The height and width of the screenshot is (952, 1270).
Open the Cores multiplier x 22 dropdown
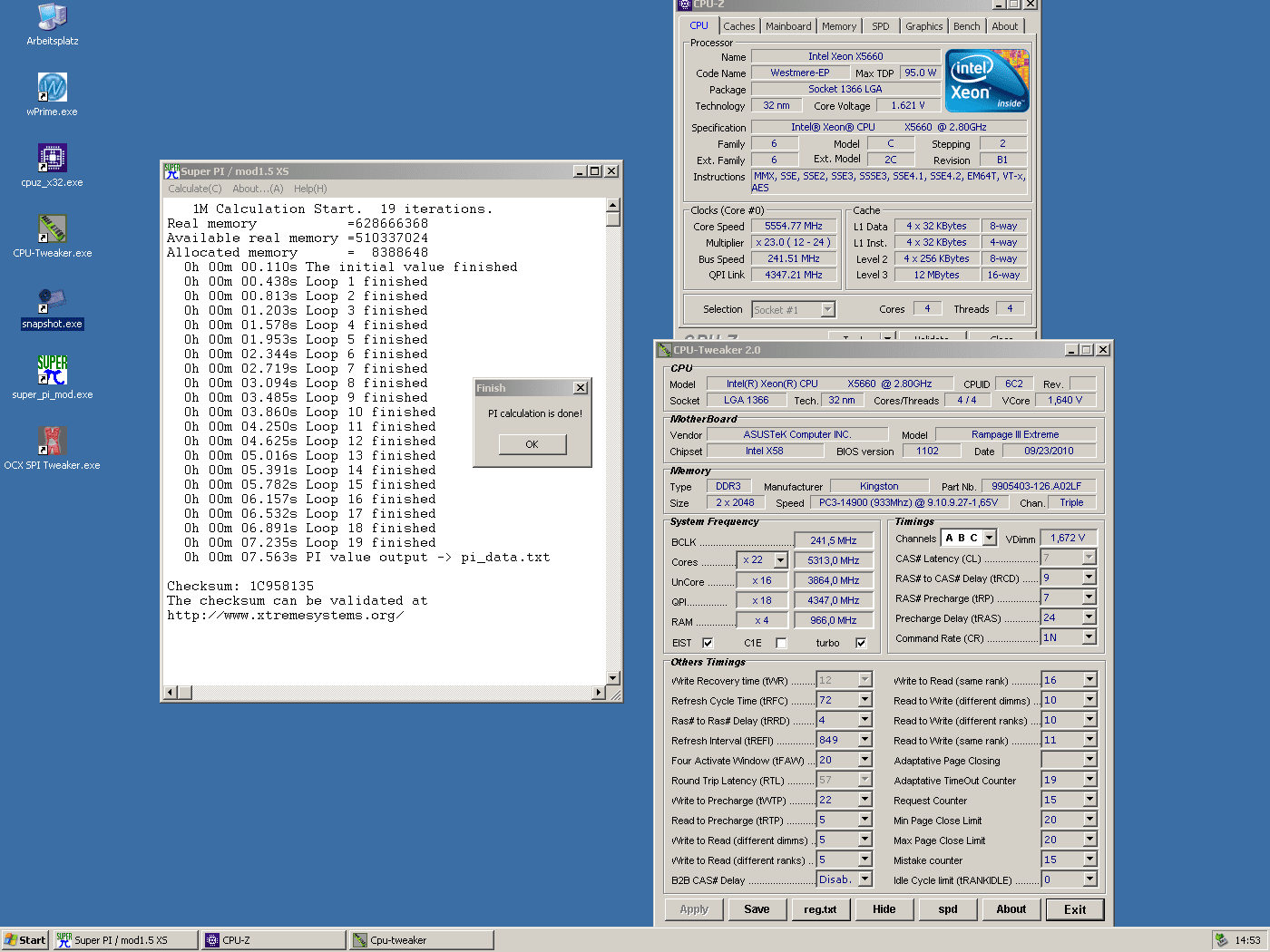(x=780, y=560)
